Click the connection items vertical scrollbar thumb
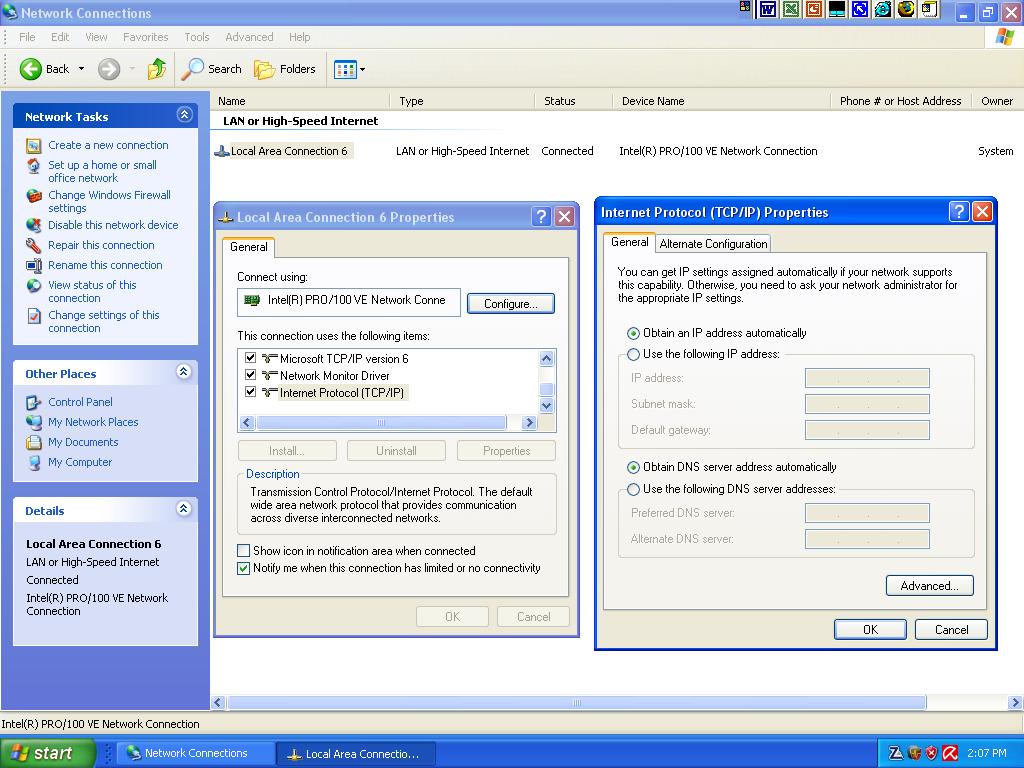The height and width of the screenshot is (768, 1024). [x=547, y=389]
